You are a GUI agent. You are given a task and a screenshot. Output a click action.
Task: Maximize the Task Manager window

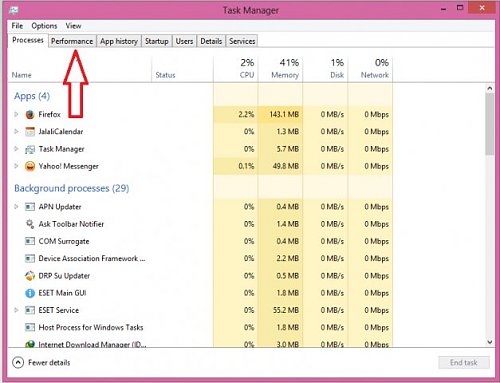coord(460,8)
